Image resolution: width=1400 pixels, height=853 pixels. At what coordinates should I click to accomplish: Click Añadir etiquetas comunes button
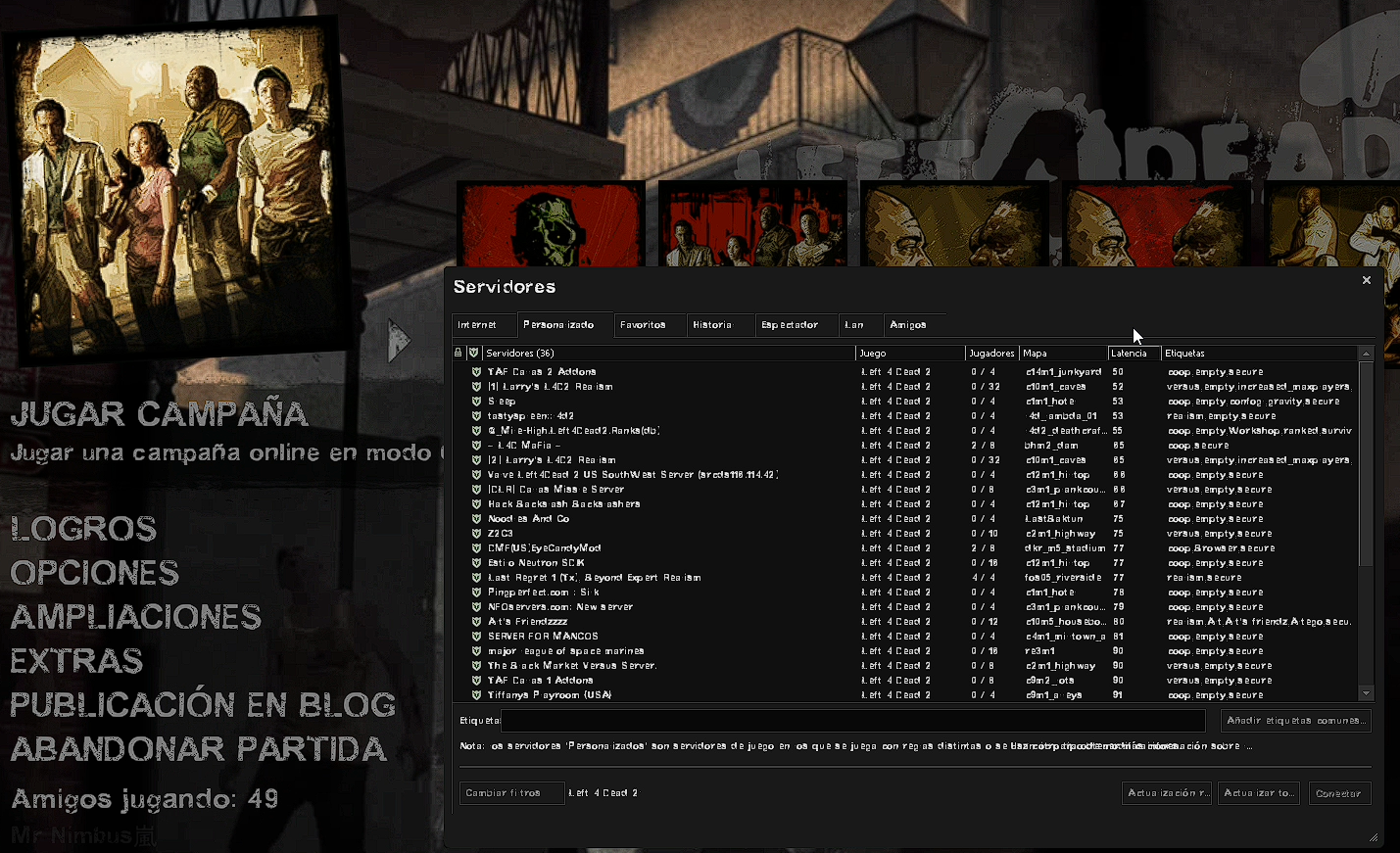[x=1295, y=721]
